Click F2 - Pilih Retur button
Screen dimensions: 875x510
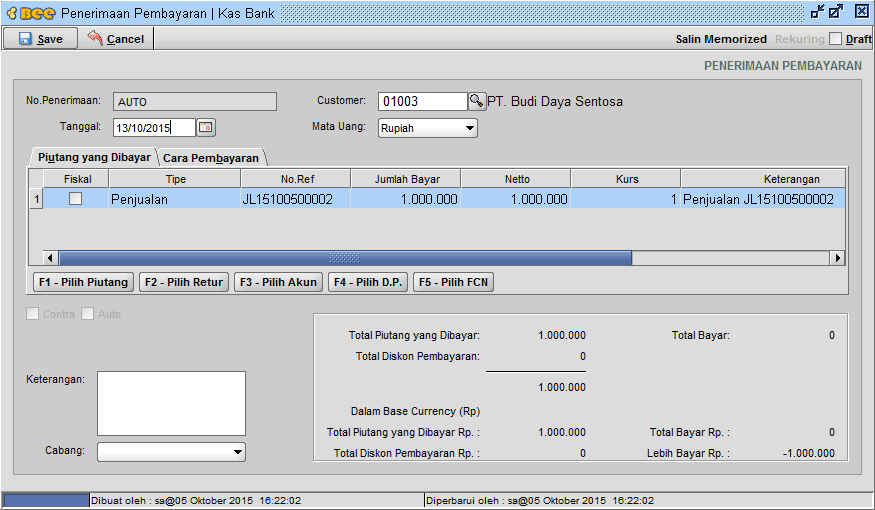point(184,282)
